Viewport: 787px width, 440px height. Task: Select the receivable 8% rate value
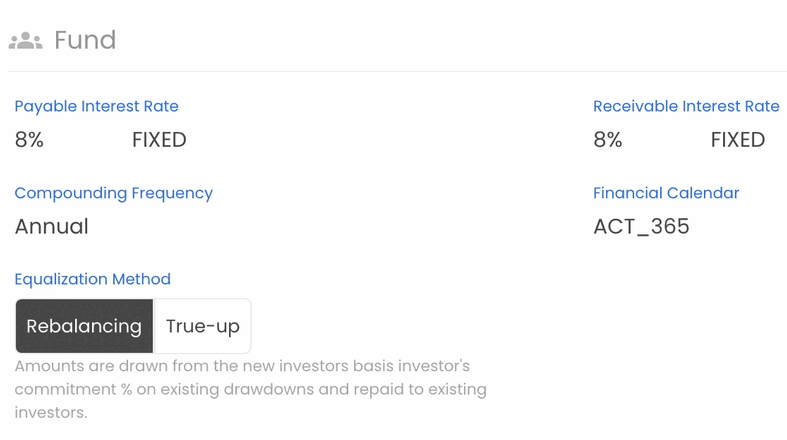click(x=608, y=140)
